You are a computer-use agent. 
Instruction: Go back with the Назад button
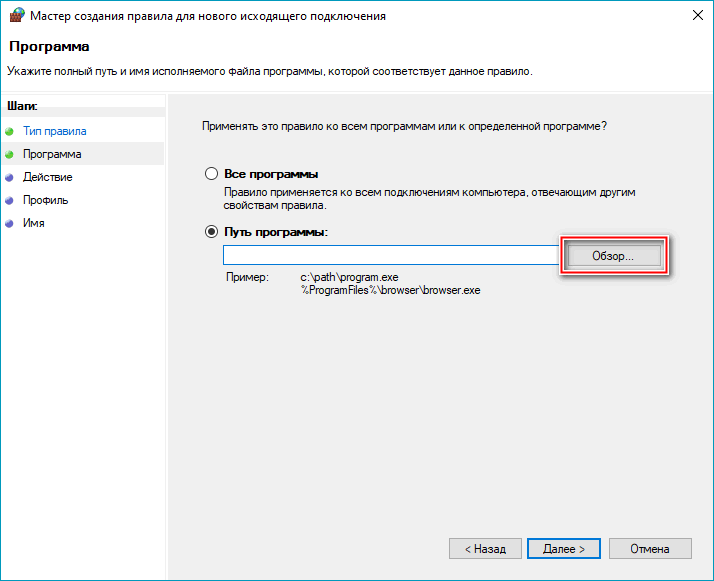pos(485,549)
